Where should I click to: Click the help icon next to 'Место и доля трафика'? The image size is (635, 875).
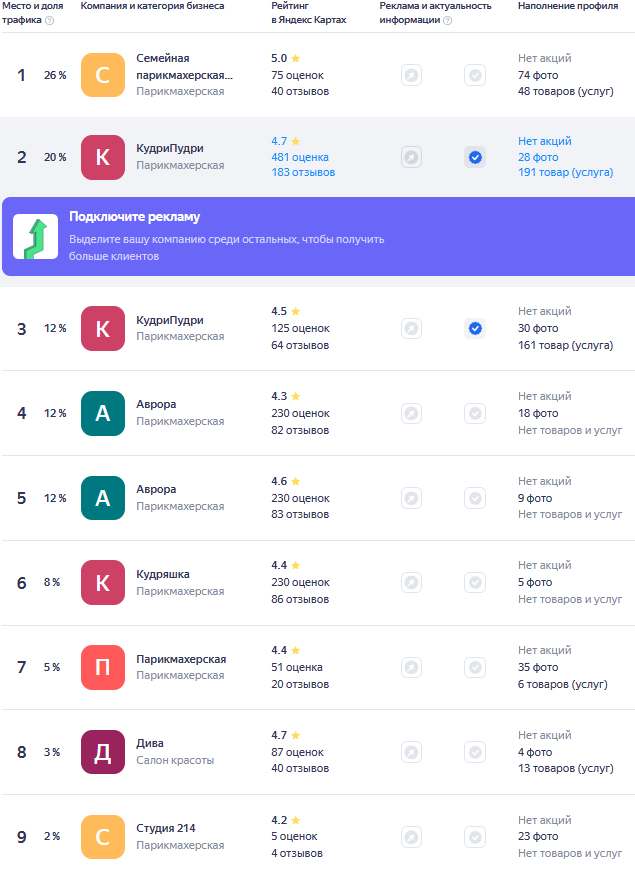pyautogui.click(x=50, y=20)
